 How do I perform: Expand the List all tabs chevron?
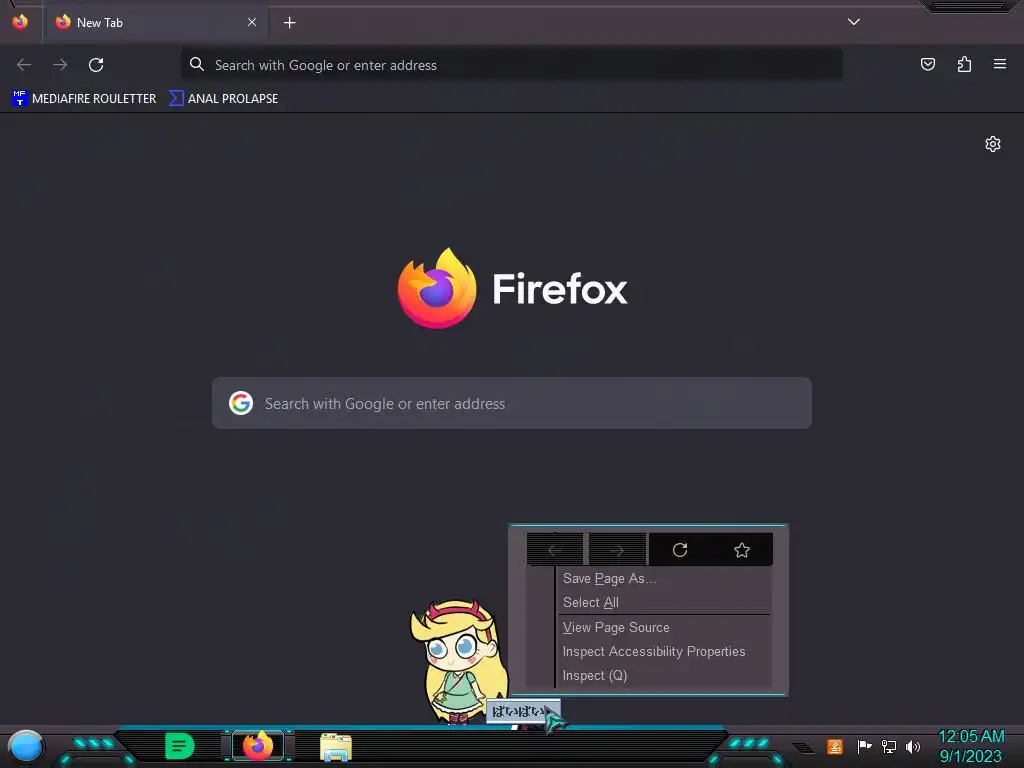[x=854, y=22]
